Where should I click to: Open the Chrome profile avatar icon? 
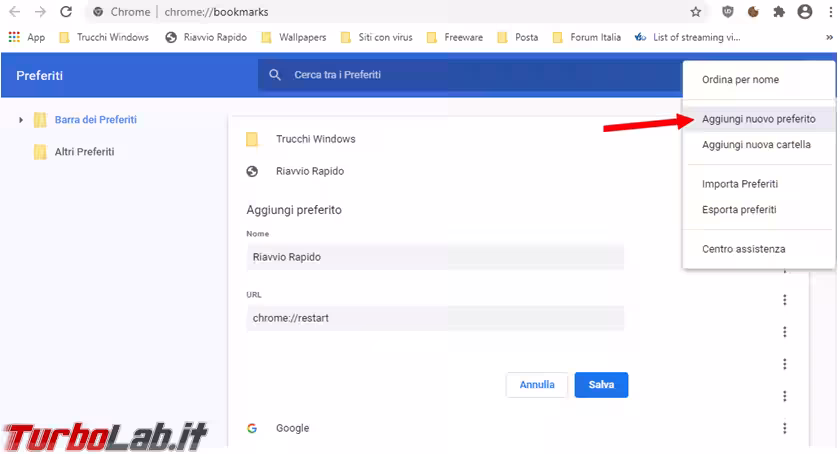[x=805, y=12]
